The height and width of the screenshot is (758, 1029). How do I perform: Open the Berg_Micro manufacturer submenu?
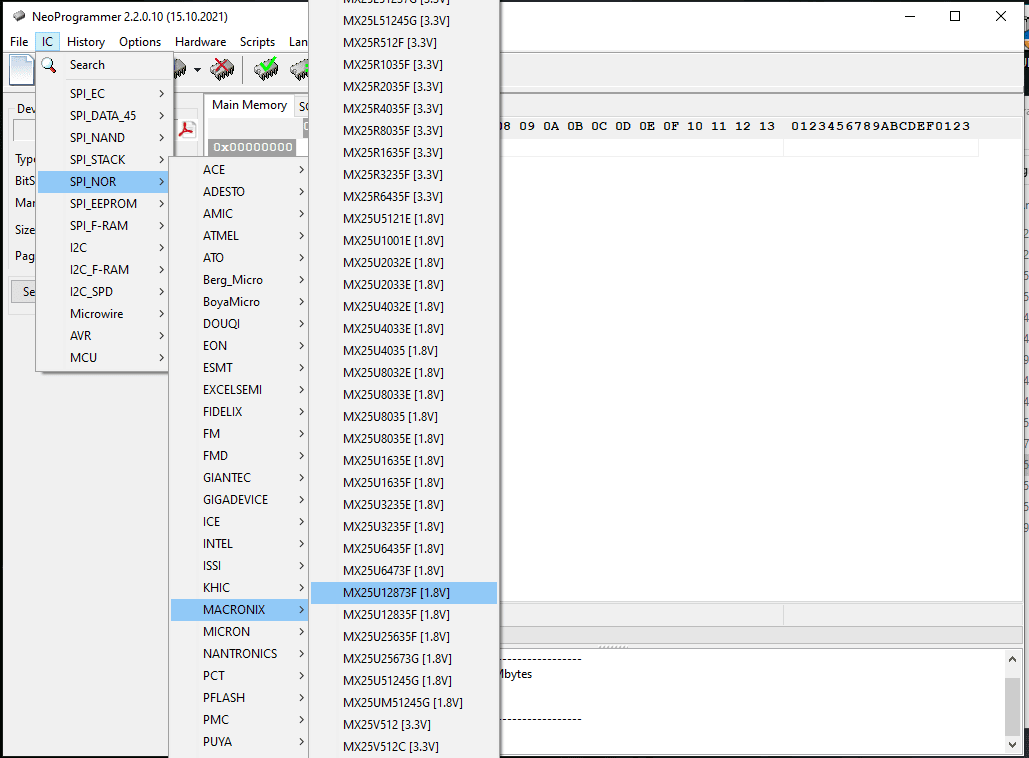coord(240,280)
